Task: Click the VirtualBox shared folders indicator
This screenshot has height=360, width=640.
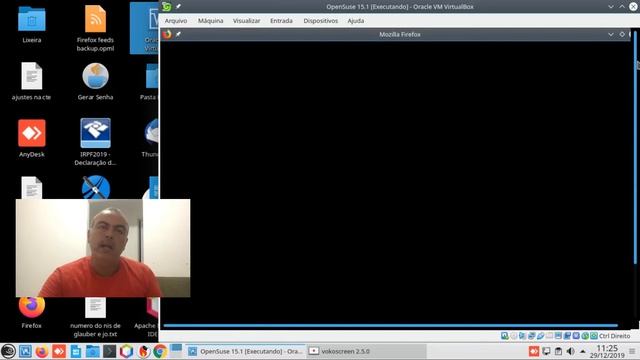Action: 549,336
